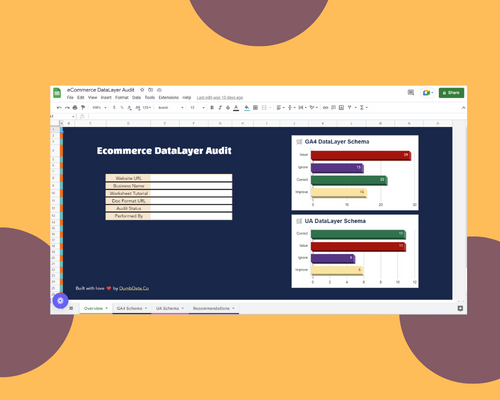
Task: Open the font size dropdown
Action: (197, 107)
